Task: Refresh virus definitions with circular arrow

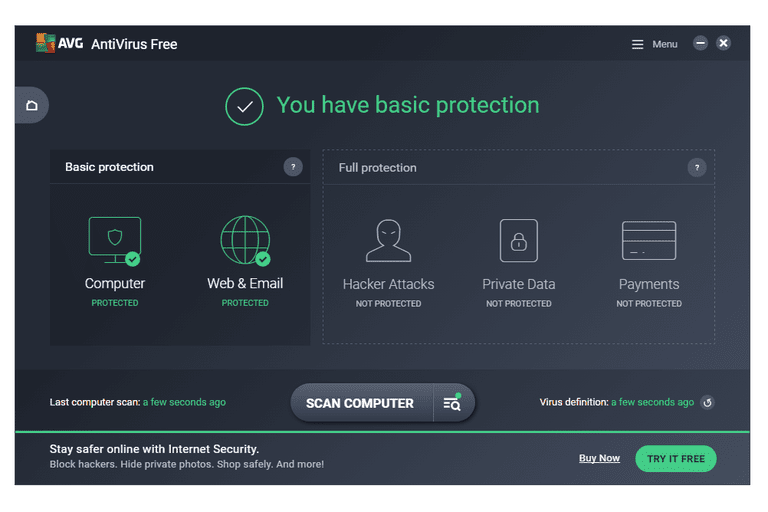Action: 707,403
